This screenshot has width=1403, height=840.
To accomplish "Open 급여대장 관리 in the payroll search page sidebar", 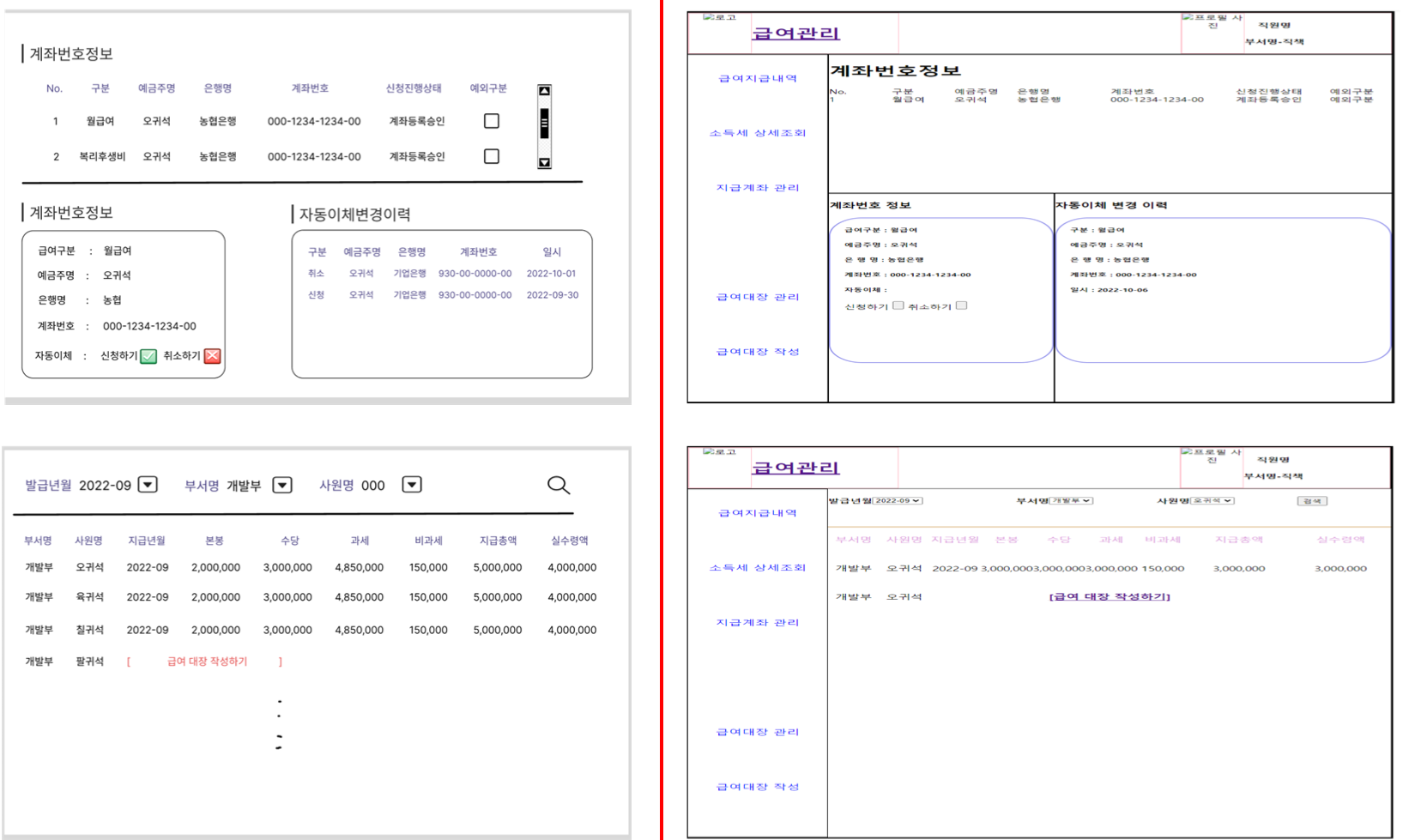I will click(758, 732).
